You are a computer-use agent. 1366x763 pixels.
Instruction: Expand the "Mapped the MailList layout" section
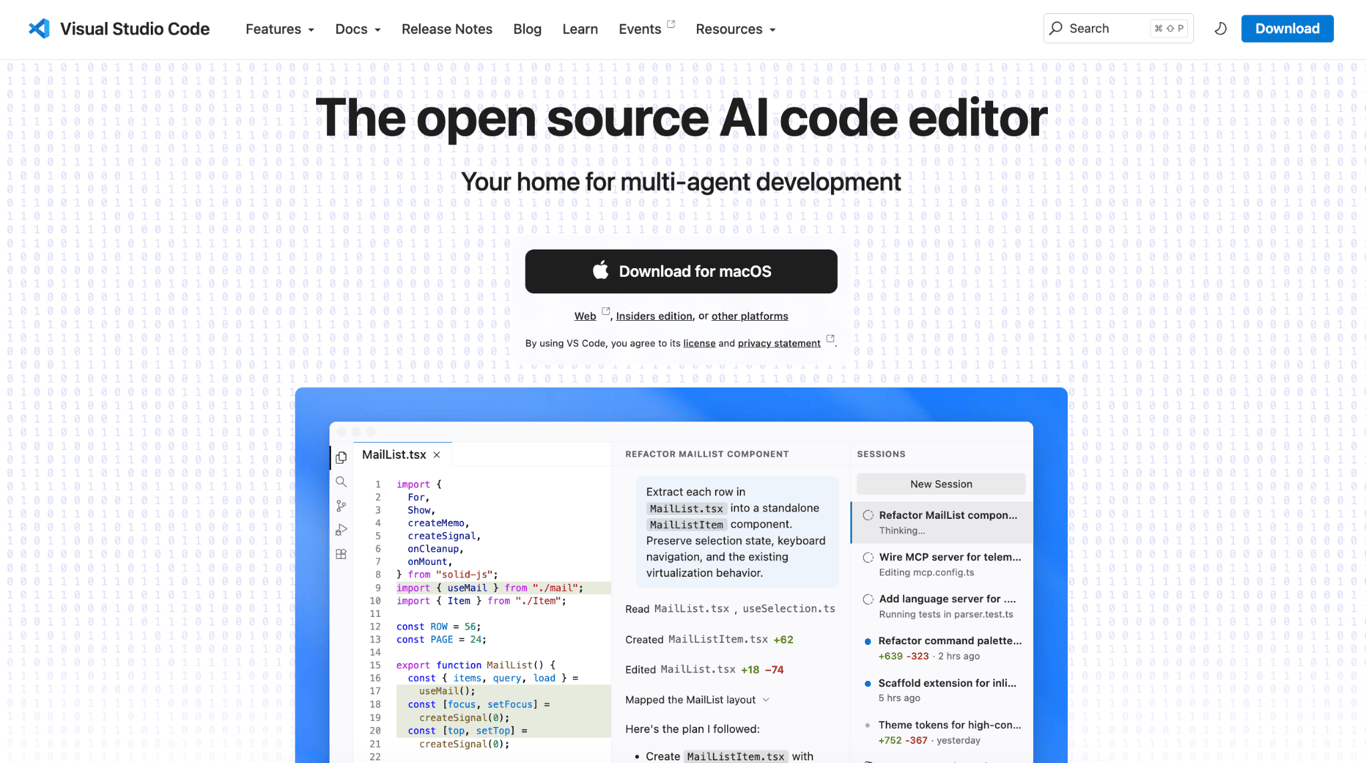pyautogui.click(x=697, y=700)
